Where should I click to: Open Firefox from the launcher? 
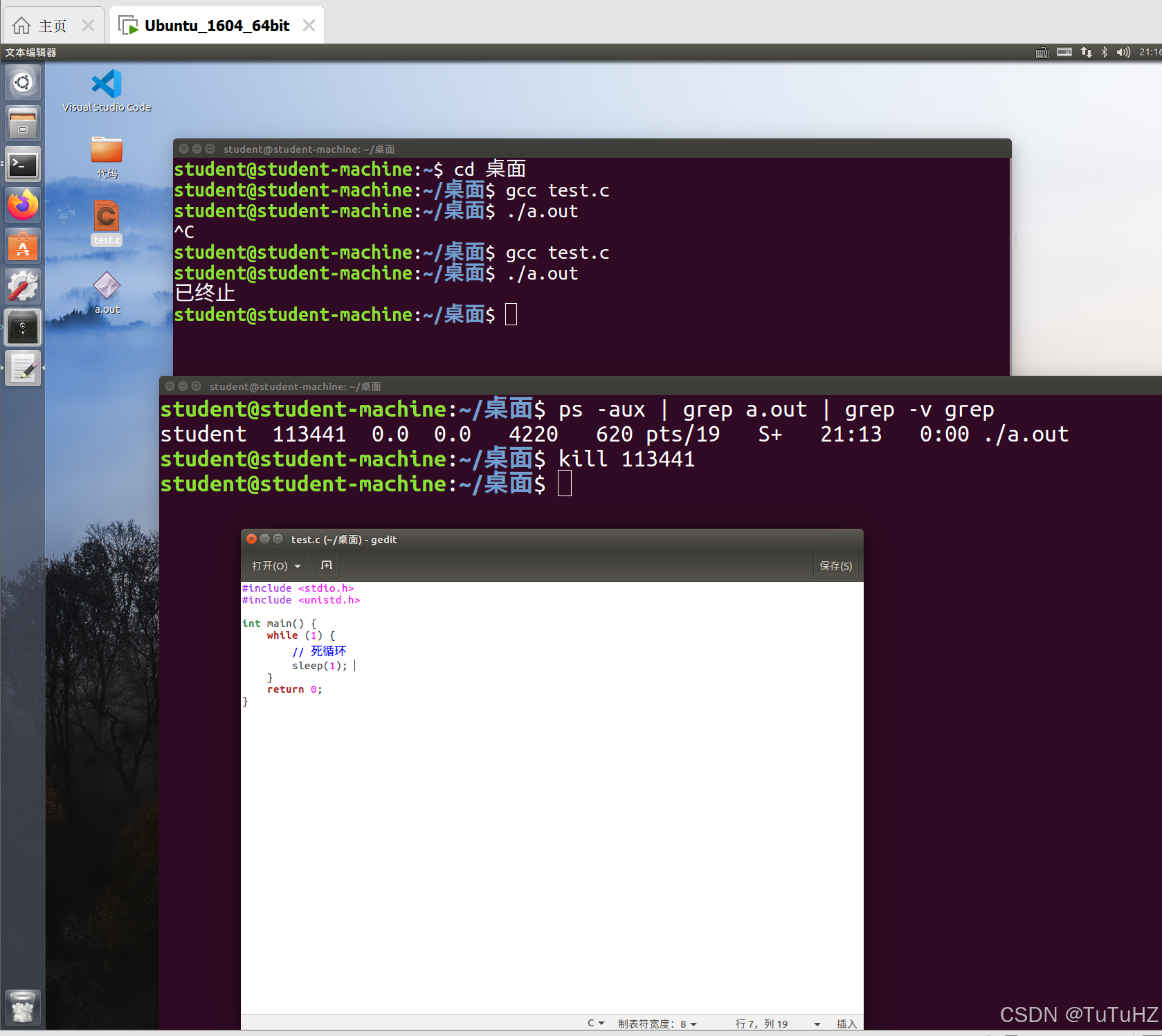(23, 205)
